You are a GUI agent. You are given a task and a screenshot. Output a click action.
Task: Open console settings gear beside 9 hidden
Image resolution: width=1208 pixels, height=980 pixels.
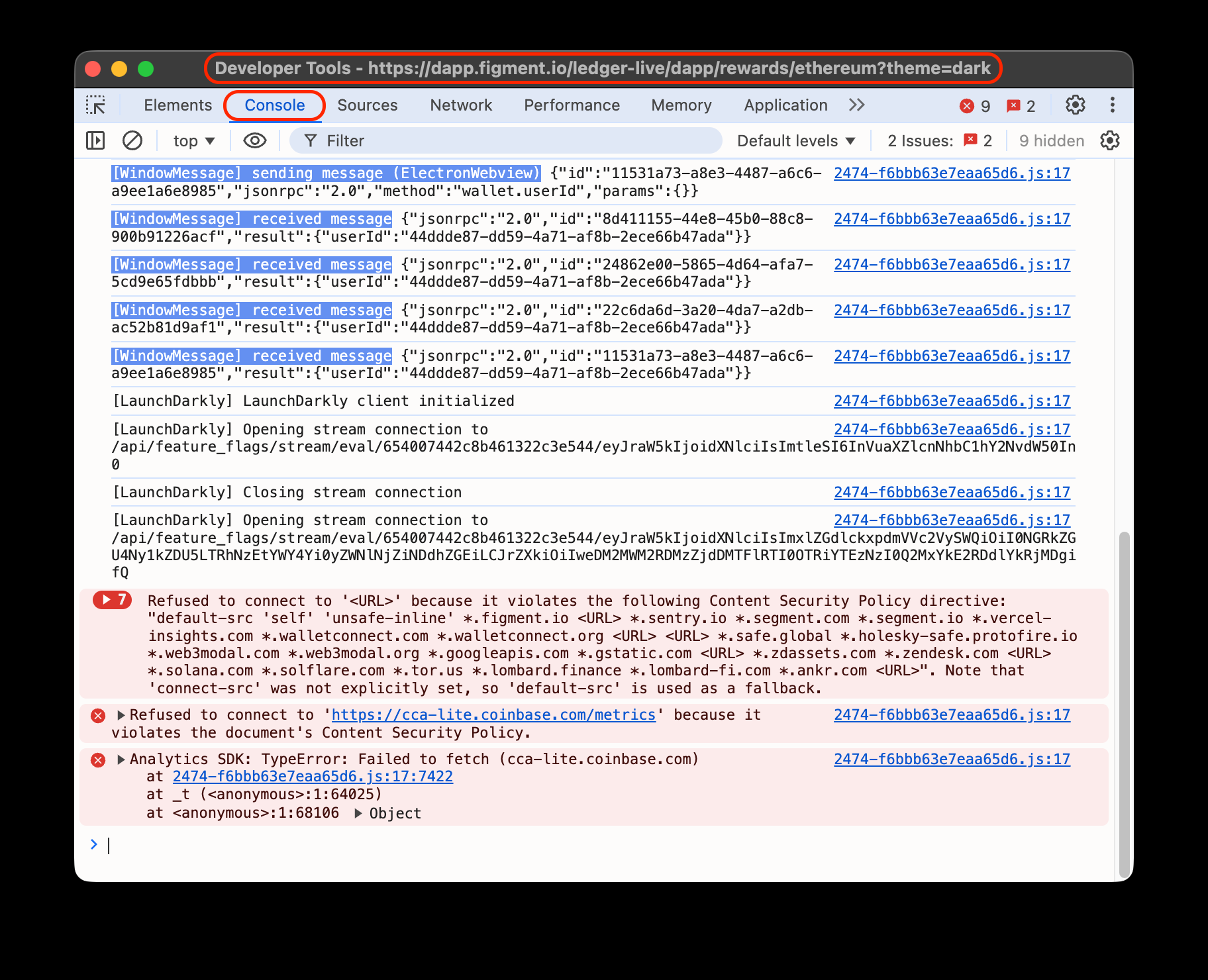click(x=1110, y=140)
